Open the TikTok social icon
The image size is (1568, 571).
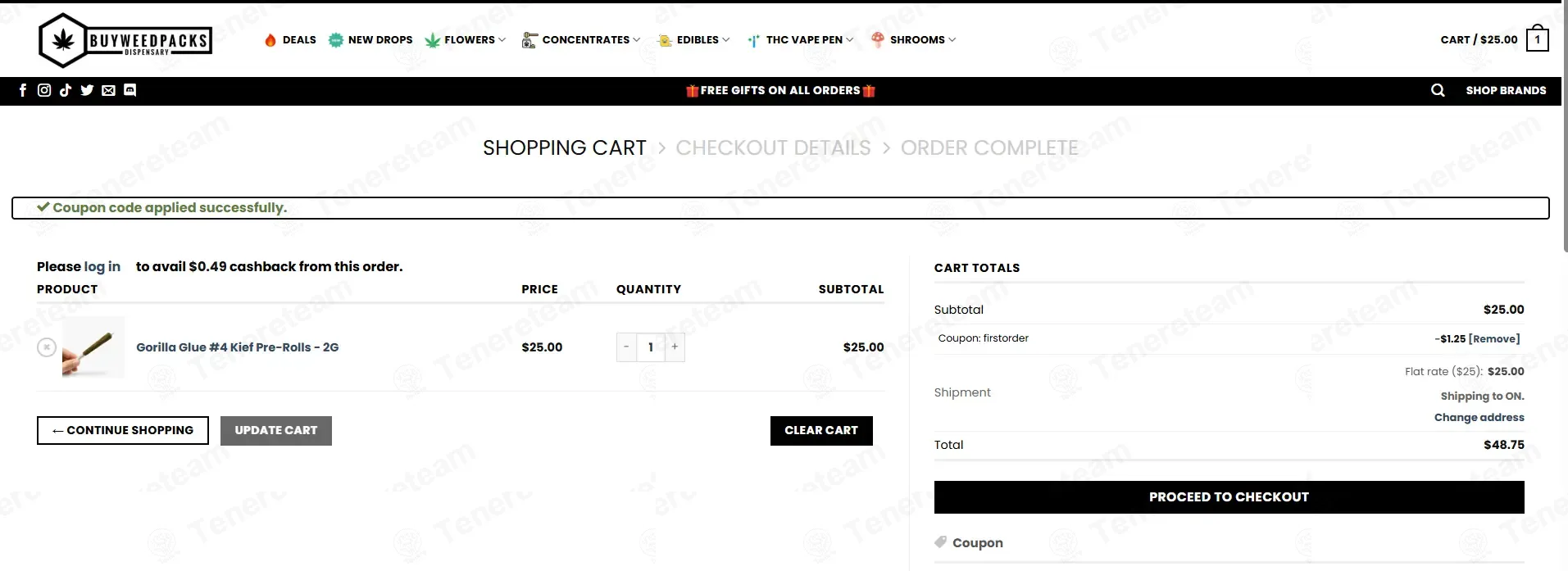coord(66,90)
